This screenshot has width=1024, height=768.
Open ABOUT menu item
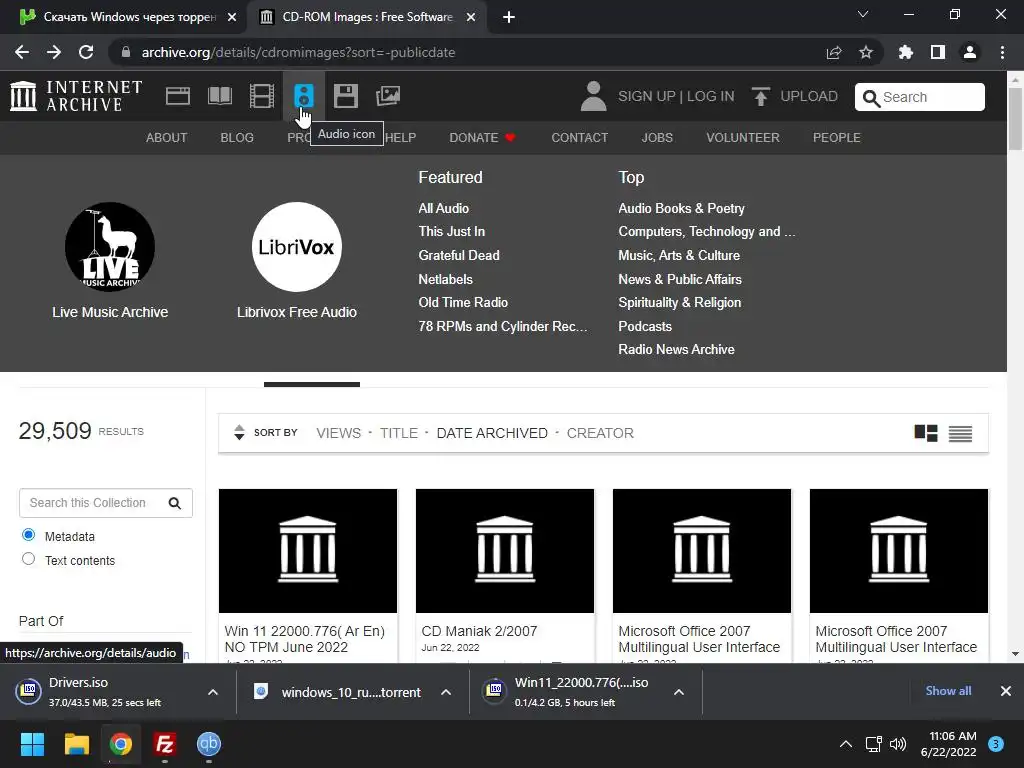click(x=167, y=138)
